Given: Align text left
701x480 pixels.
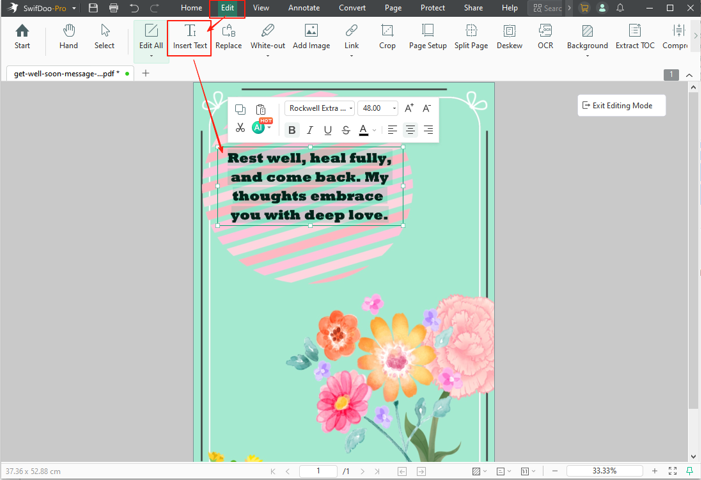Looking at the screenshot, I should coord(392,130).
